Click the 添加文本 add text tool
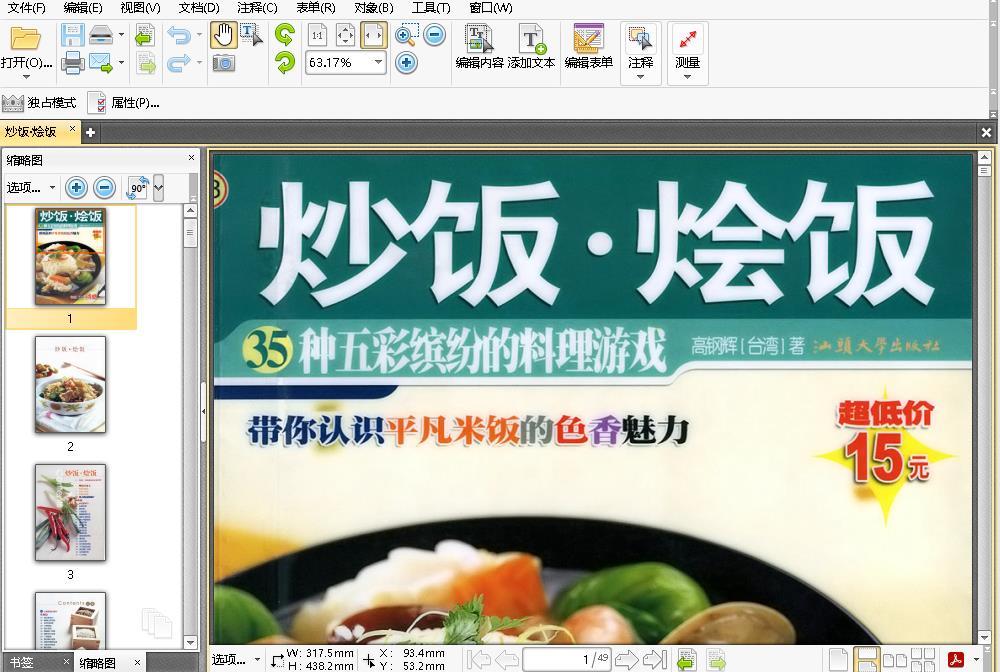Screen dimensions: 1000x672 pyautogui.click(x=531, y=47)
